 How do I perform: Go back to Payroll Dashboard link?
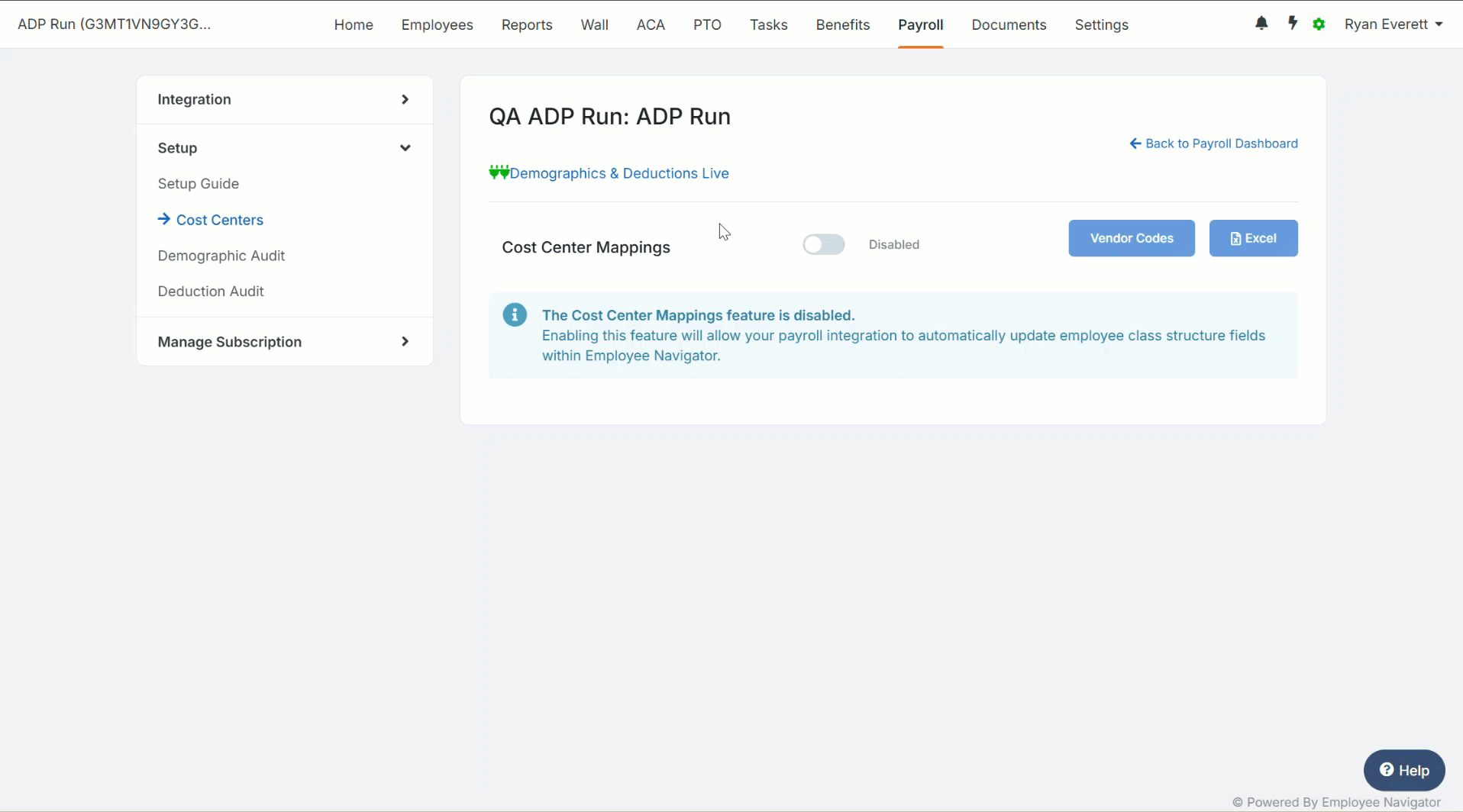tap(1213, 143)
